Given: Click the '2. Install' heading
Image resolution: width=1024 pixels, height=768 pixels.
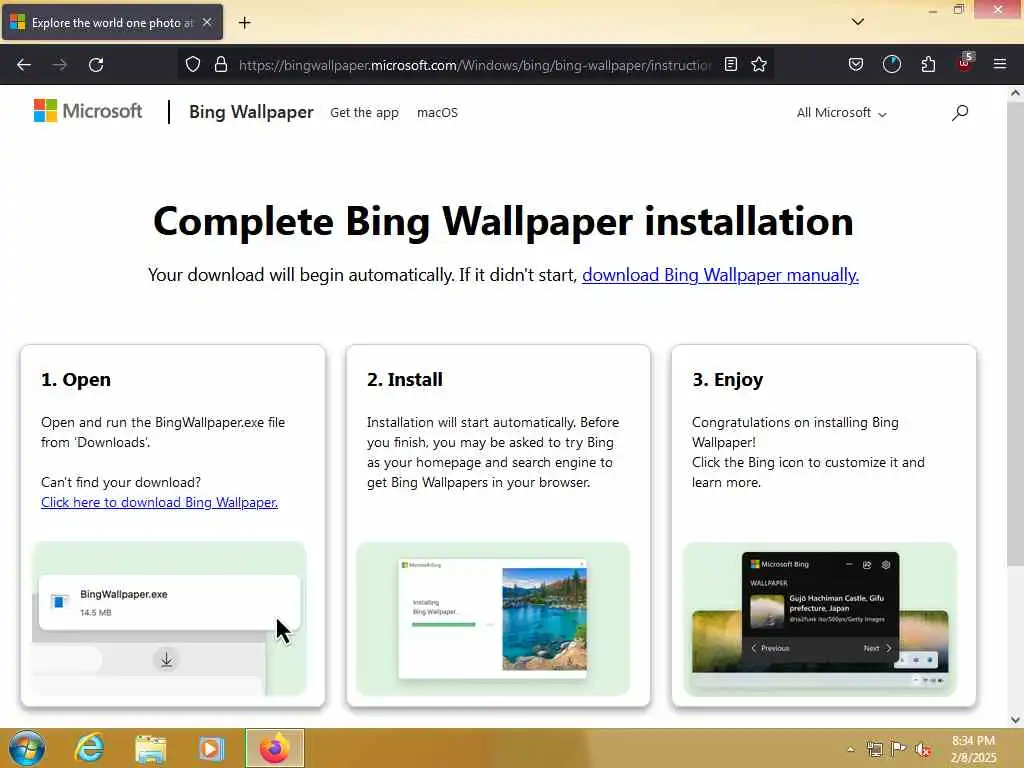Looking at the screenshot, I should (405, 379).
